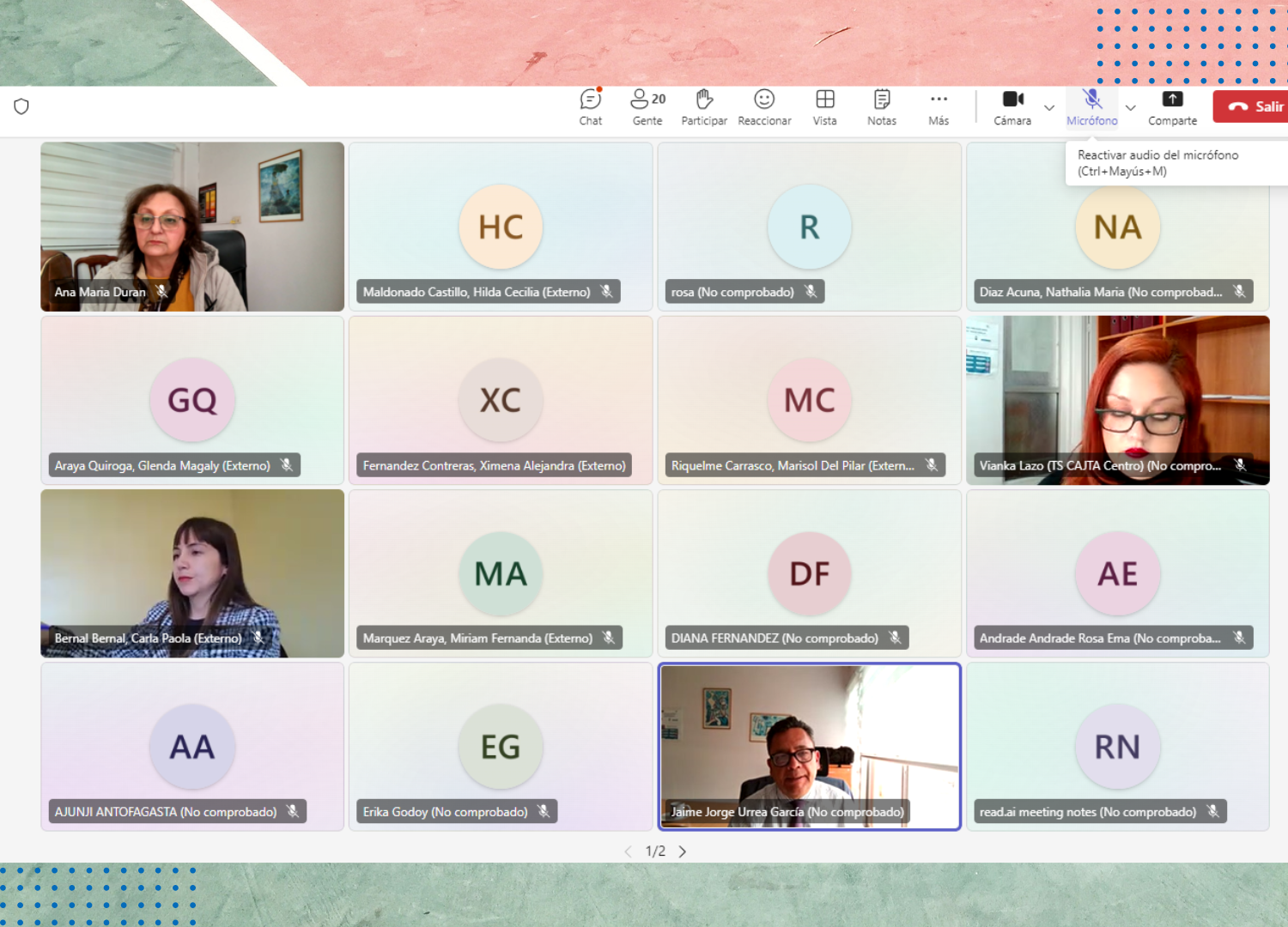Raise hand with Participar icon

coord(704,107)
